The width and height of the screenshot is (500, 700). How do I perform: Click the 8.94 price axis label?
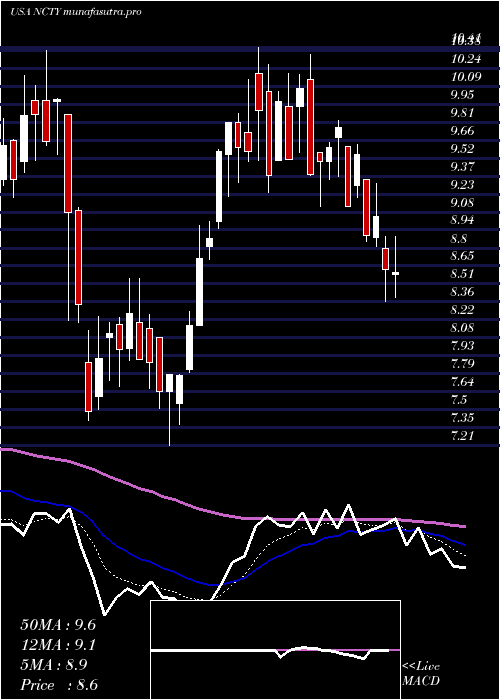pyautogui.click(x=462, y=220)
